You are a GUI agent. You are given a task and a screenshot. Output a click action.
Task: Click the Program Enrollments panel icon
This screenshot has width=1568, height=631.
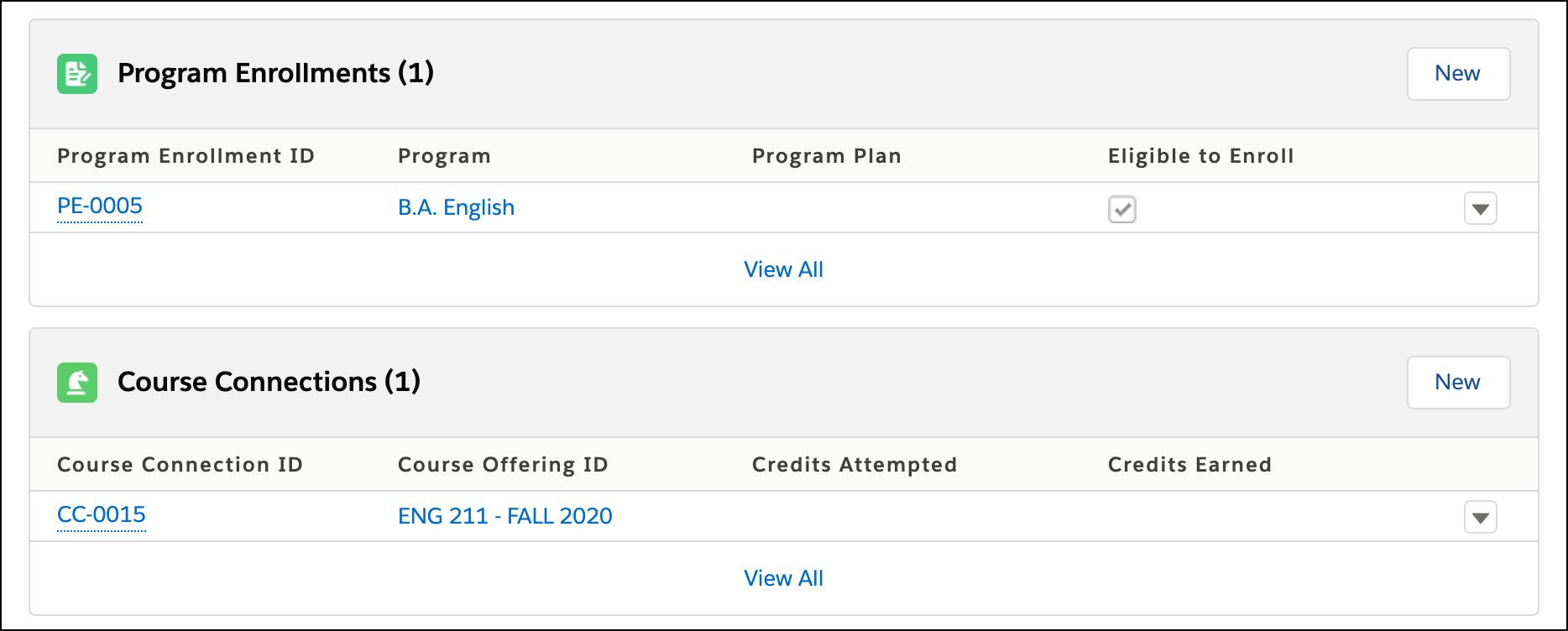coord(76,73)
